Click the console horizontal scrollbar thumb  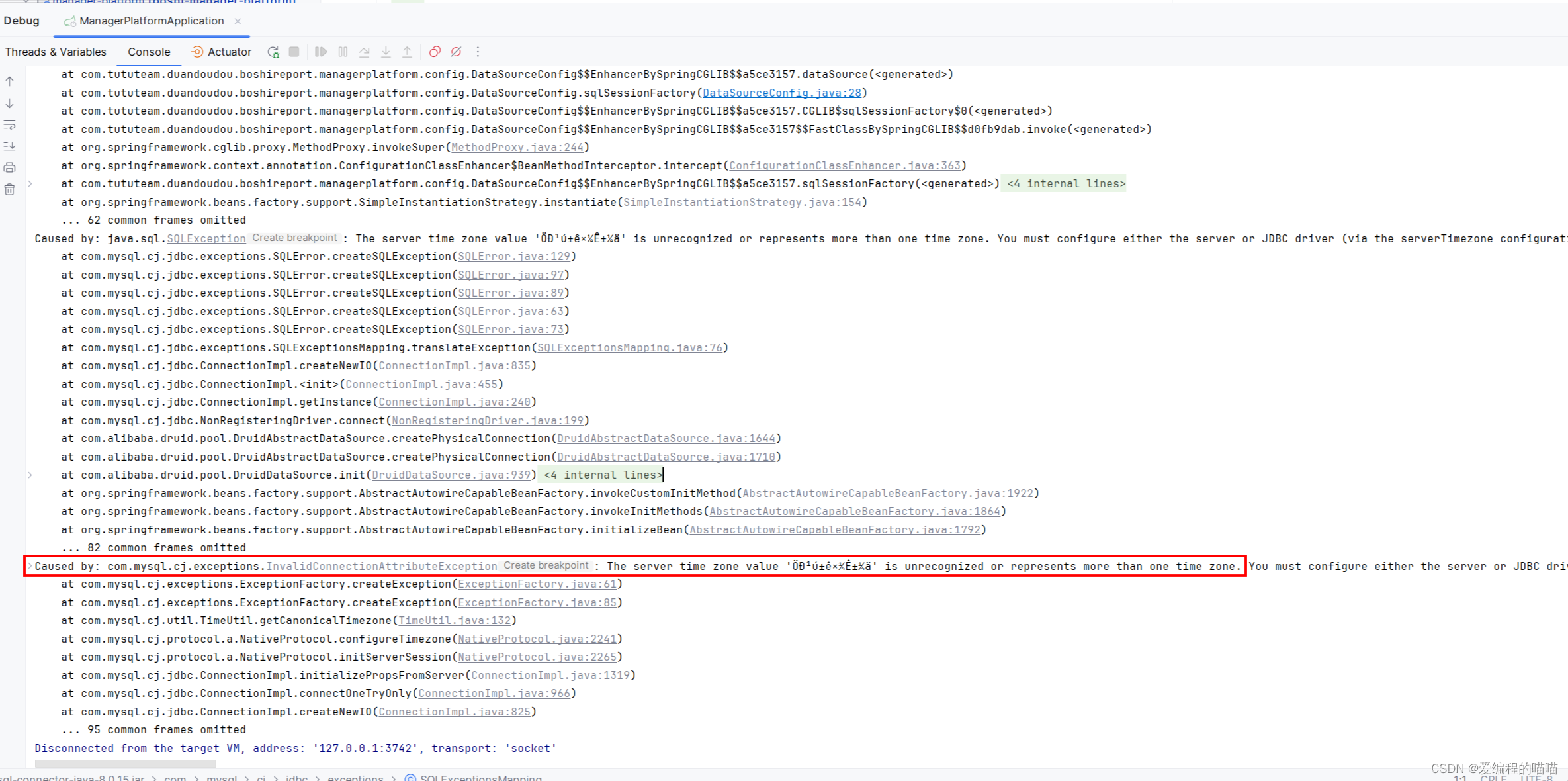point(125,764)
